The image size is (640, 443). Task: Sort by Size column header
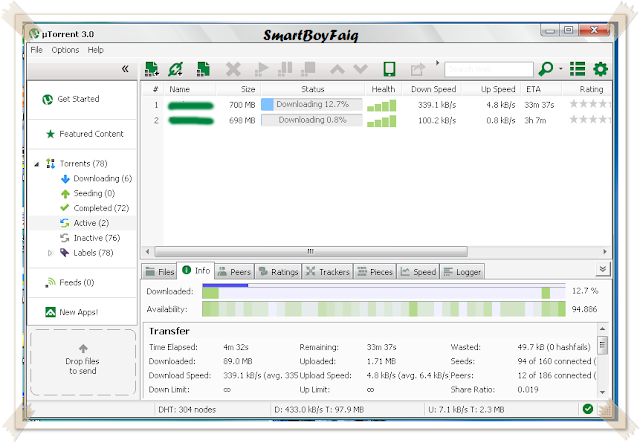pyautogui.click(x=238, y=89)
